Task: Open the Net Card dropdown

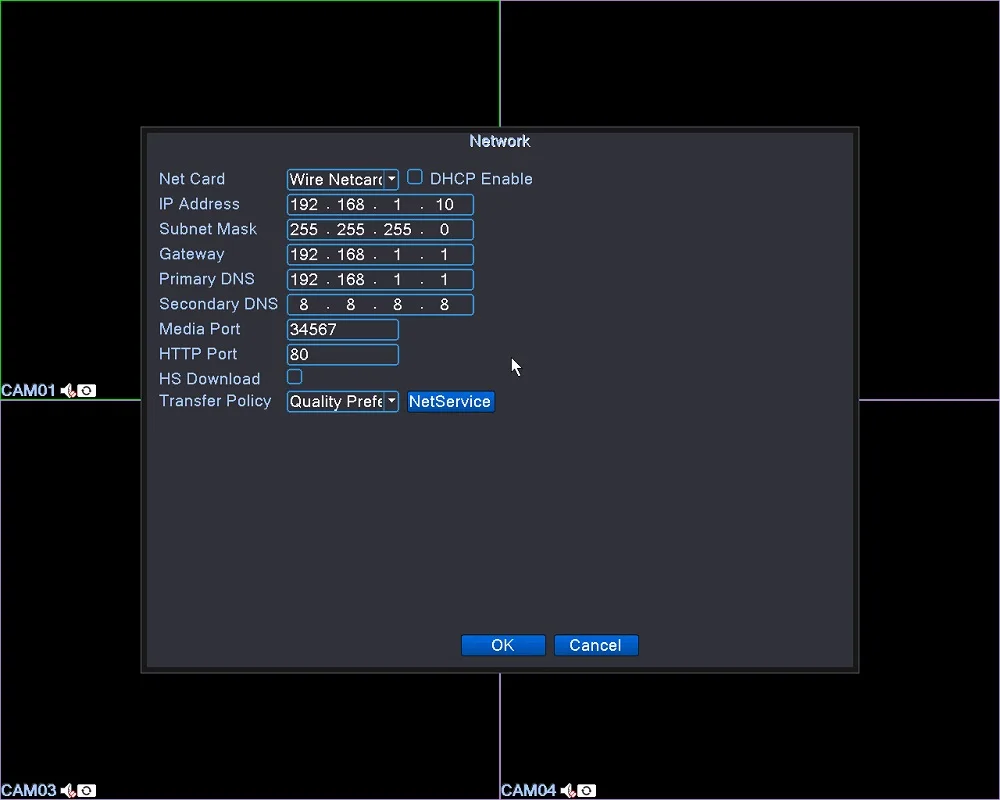Action: coord(342,179)
